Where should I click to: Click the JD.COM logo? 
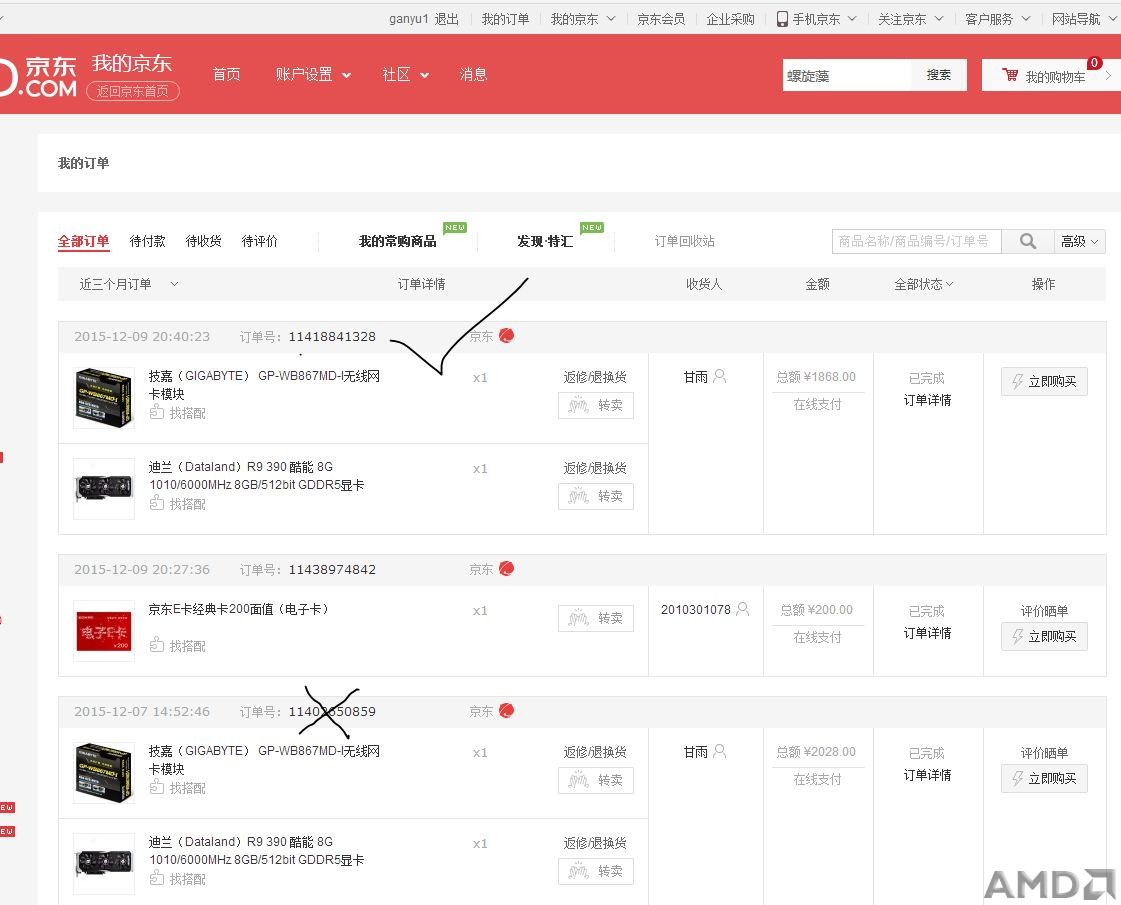coord(39,76)
